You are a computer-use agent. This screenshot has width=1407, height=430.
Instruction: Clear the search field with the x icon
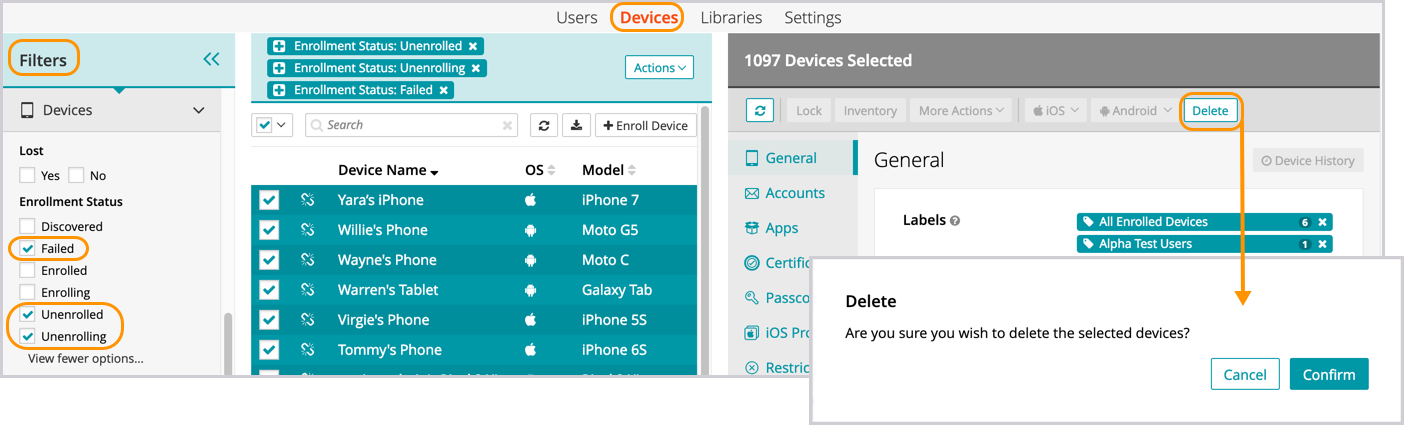(x=507, y=126)
